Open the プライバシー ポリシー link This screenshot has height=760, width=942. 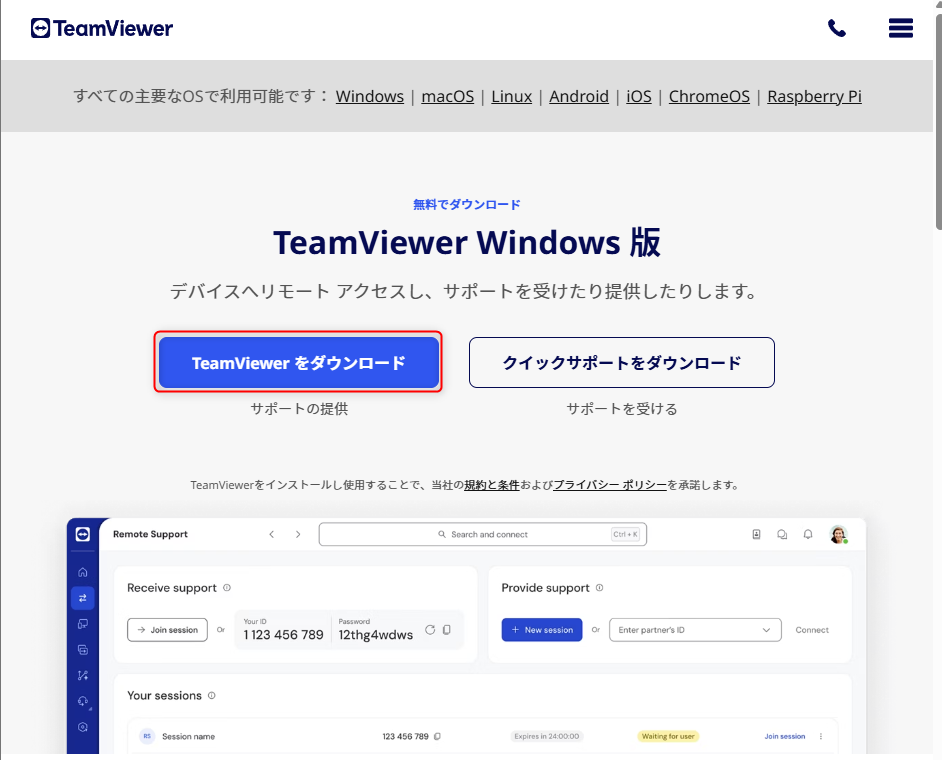click(610, 485)
